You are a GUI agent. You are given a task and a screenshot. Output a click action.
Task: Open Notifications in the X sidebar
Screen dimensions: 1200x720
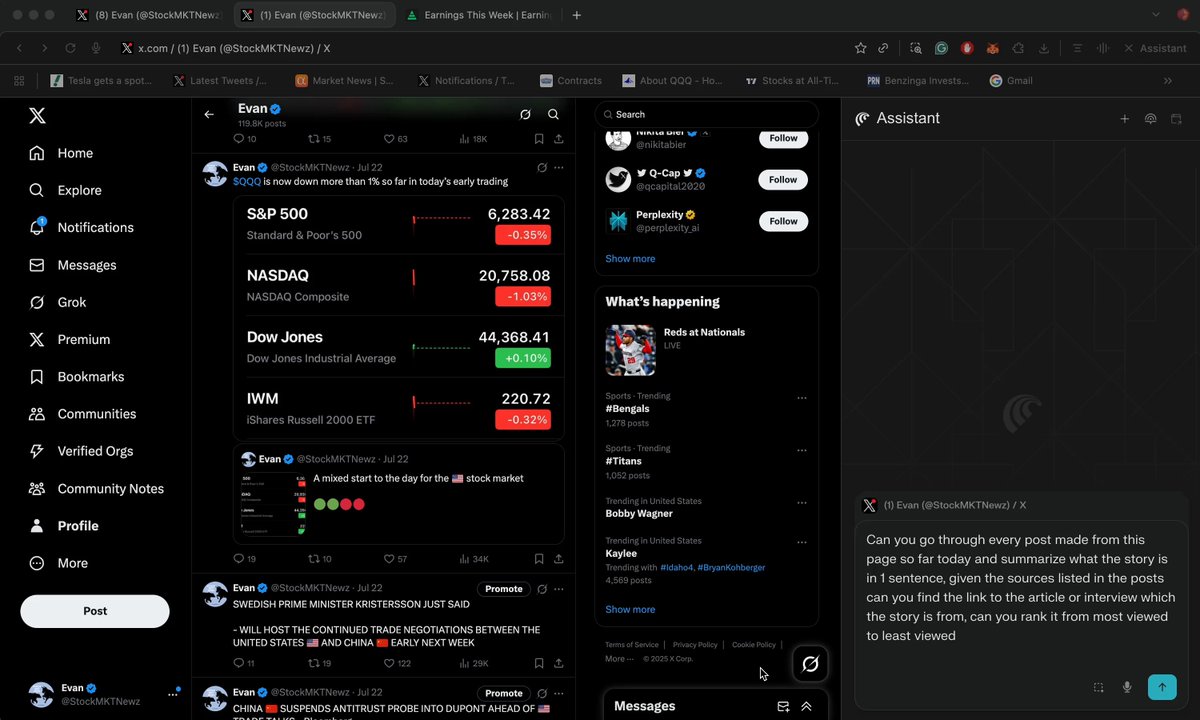81,227
